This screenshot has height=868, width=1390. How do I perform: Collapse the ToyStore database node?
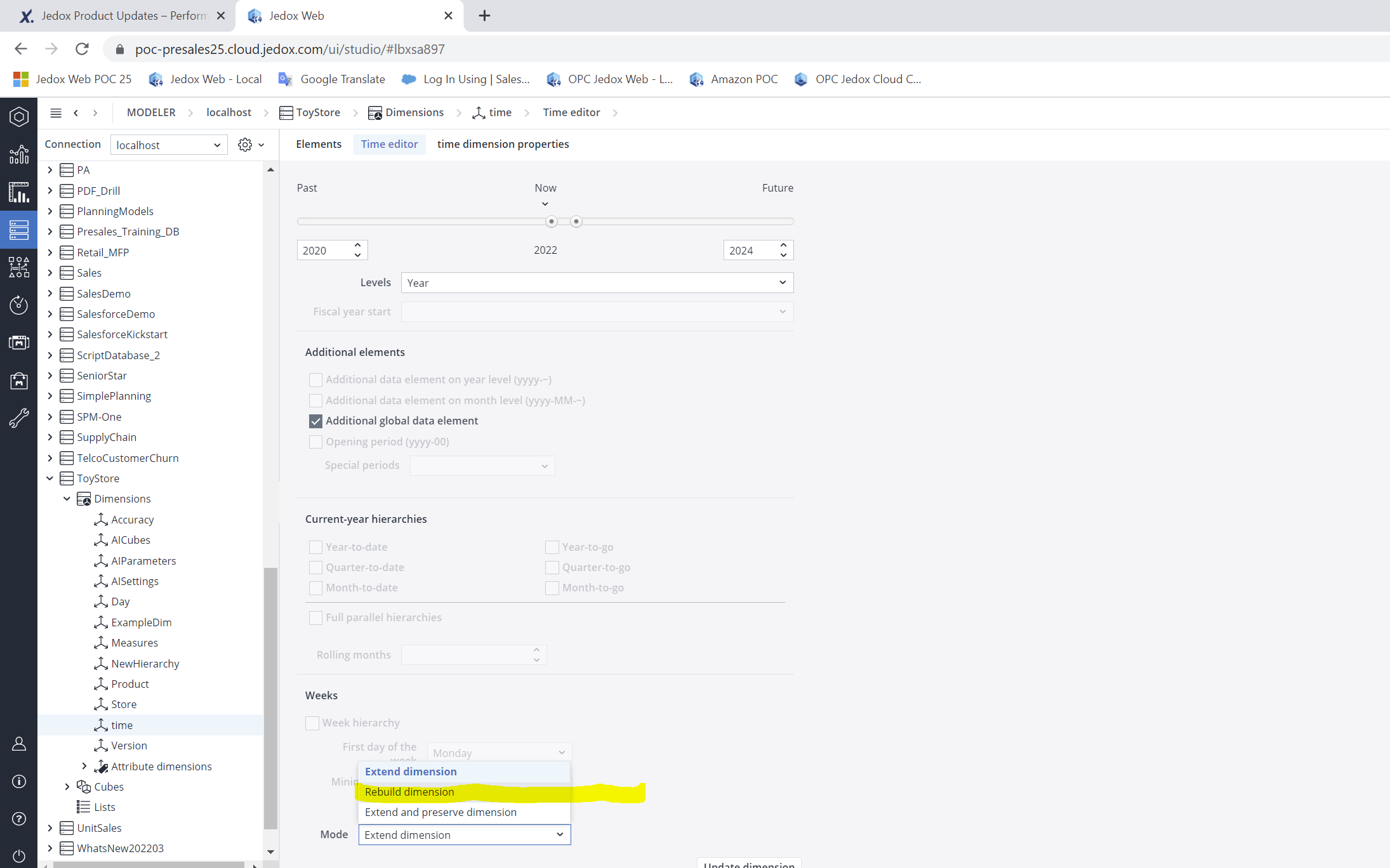pyautogui.click(x=50, y=478)
